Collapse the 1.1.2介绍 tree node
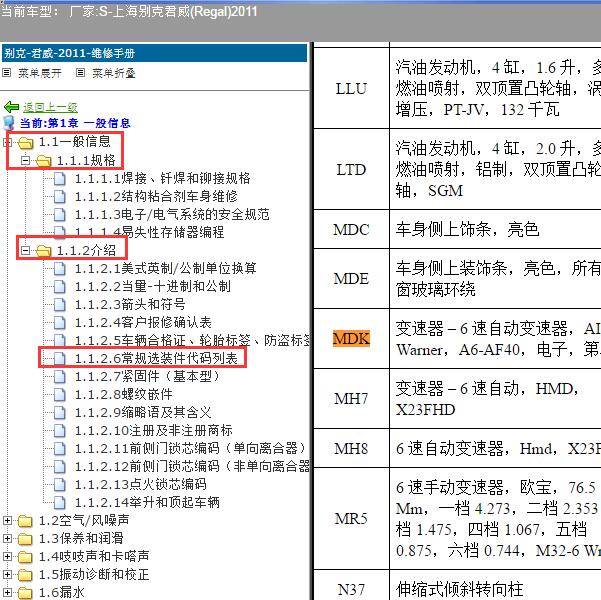601x600 pixels. pos(25,250)
